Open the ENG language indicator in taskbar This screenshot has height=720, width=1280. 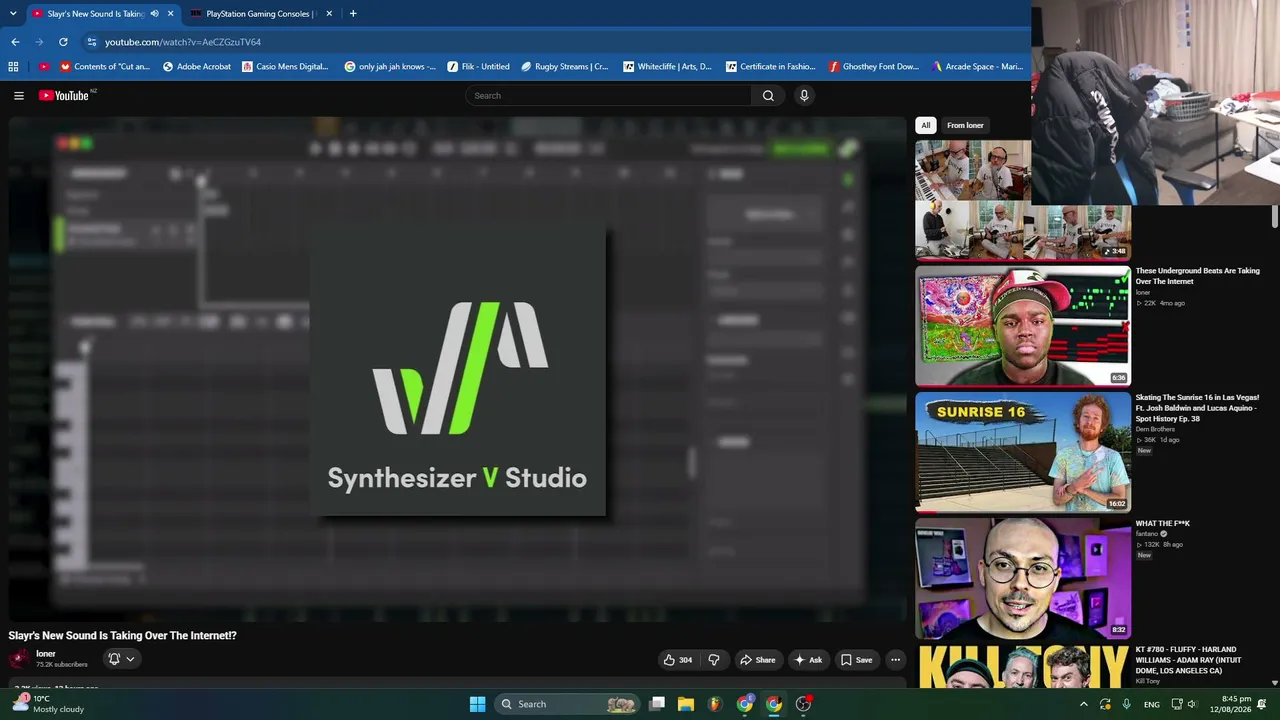[1152, 704]
